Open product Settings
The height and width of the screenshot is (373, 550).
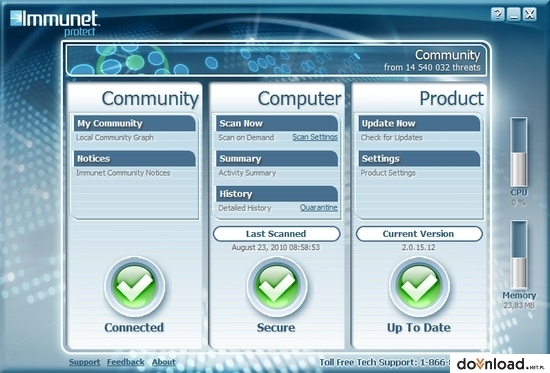(419, 159)
